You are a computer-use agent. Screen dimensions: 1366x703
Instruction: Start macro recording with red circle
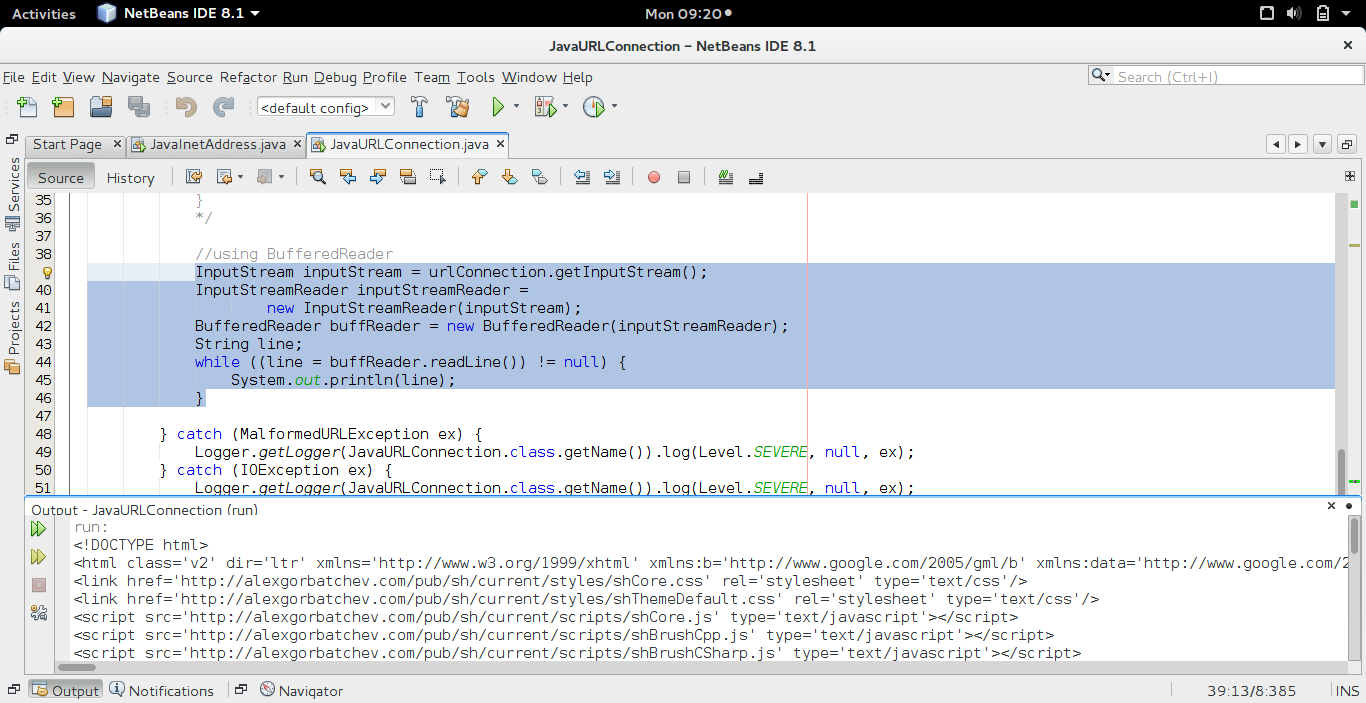(x=654, y=177)
